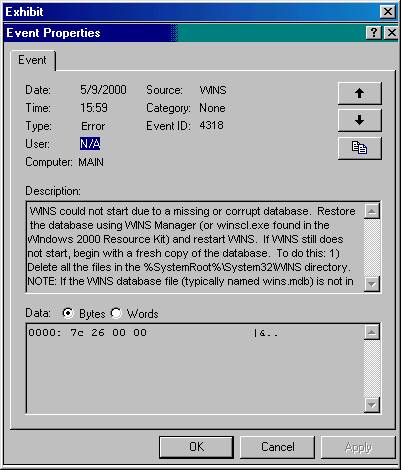This screenshot has height=470, width=401.
Task: Click the Event Properties title bar
Action: (183, 33)
